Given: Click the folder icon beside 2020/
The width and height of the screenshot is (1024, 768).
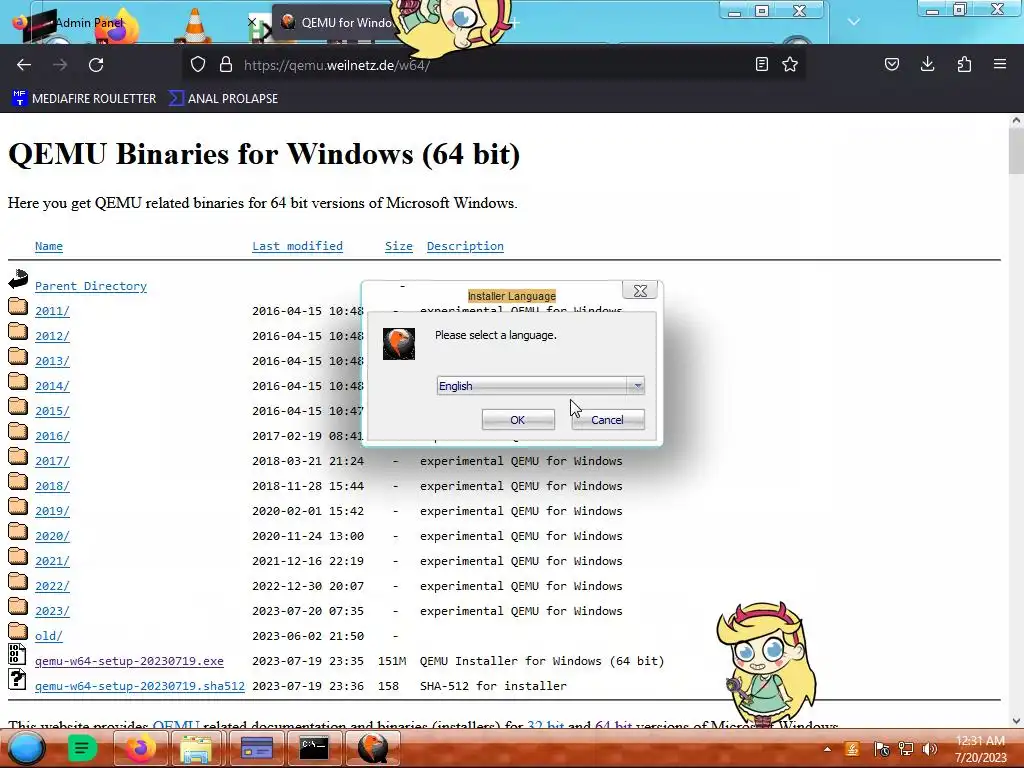Looking at the screenshot, I should tap(18, 531).
